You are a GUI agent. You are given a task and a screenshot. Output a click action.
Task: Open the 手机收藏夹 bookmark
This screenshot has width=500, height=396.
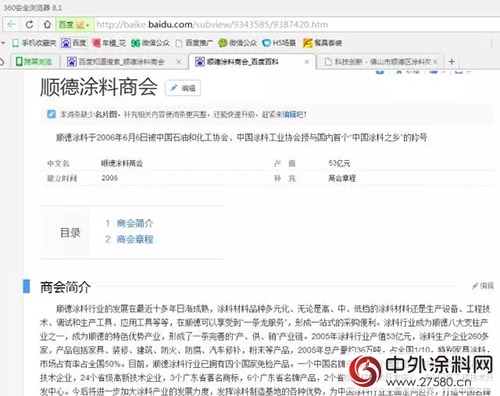(x=34, y=43)
